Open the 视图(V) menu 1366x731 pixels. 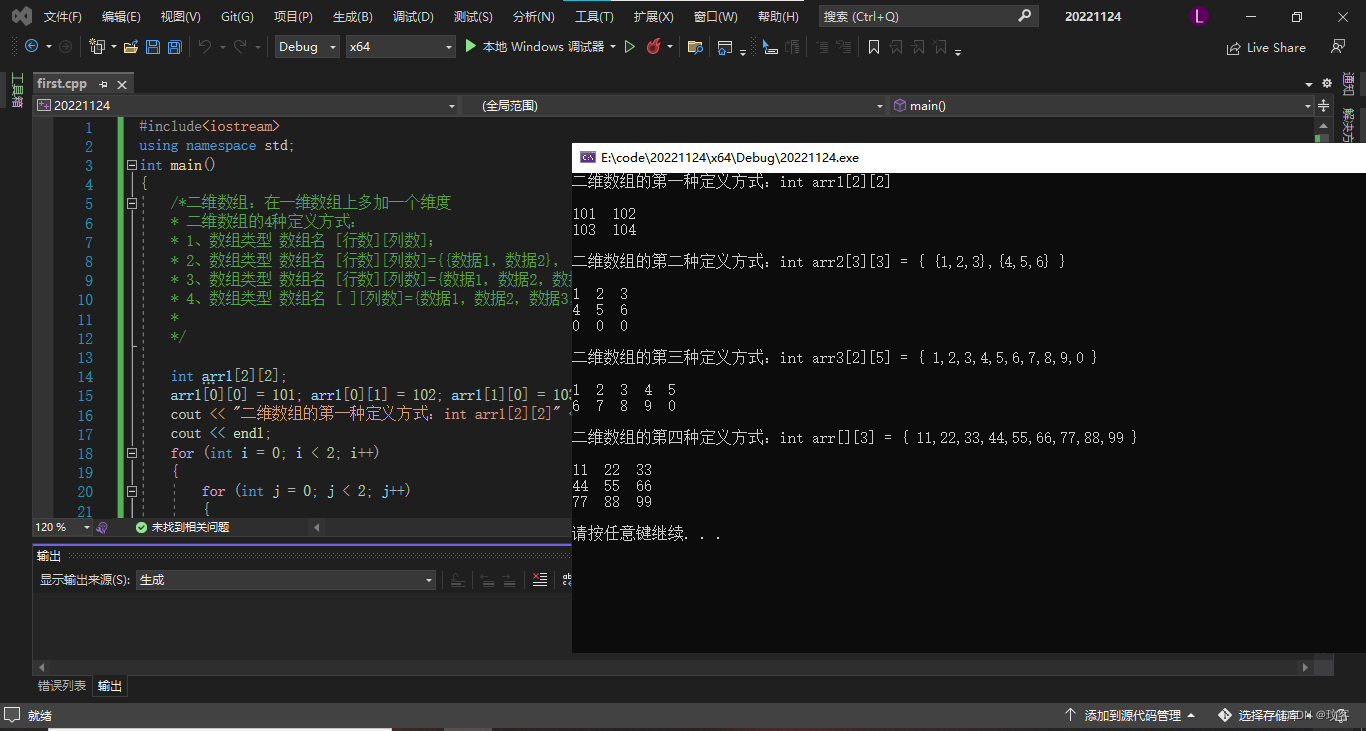pyautogui.click(x=180, y=16)
